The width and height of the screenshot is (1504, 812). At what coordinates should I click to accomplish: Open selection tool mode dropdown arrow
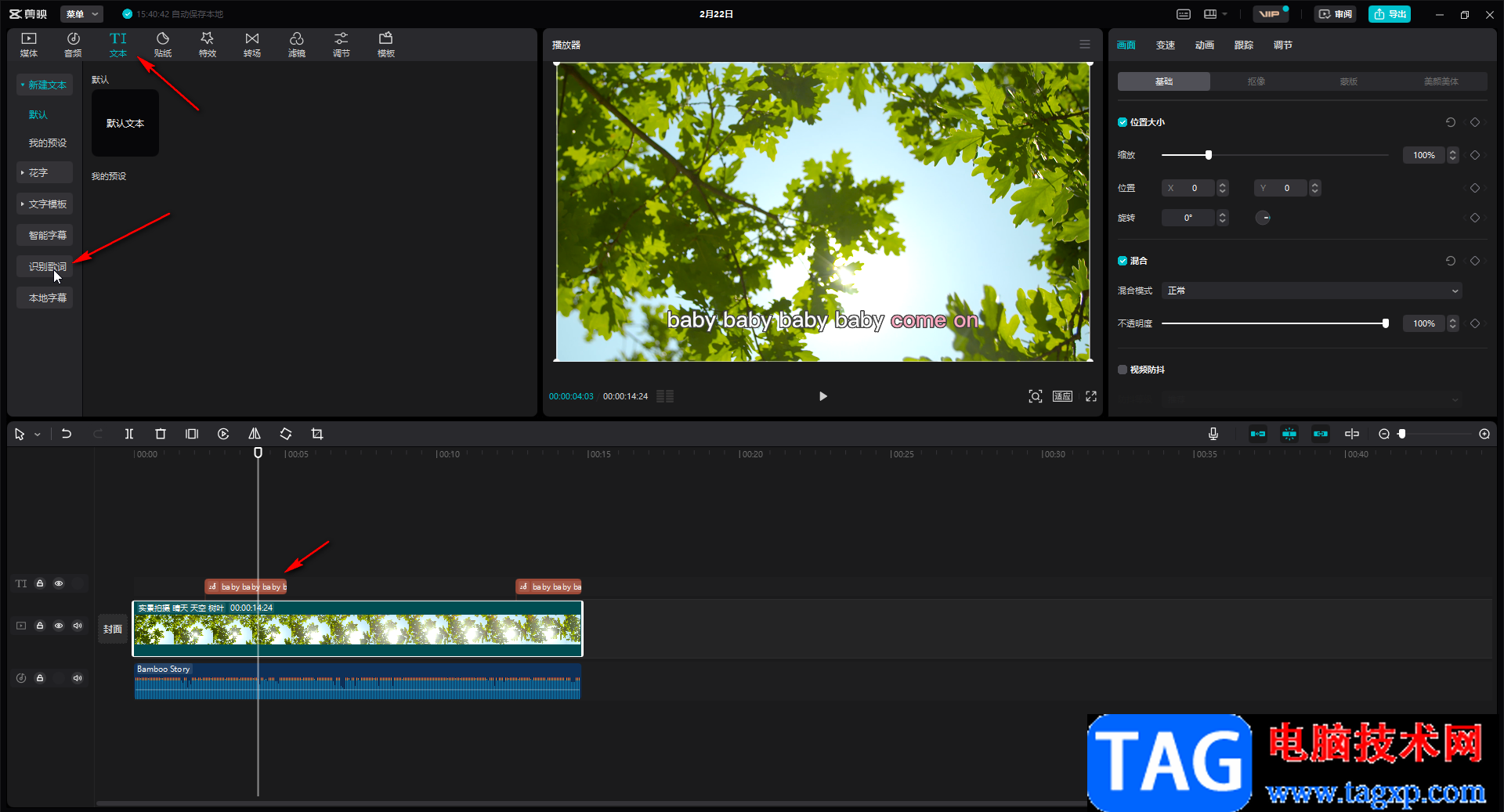[x=38, y=435]
